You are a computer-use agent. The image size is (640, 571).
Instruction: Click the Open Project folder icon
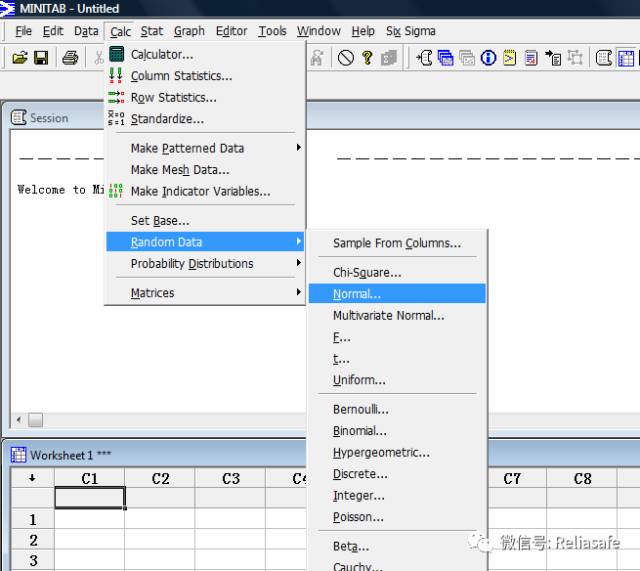click(x=20, y=58)
